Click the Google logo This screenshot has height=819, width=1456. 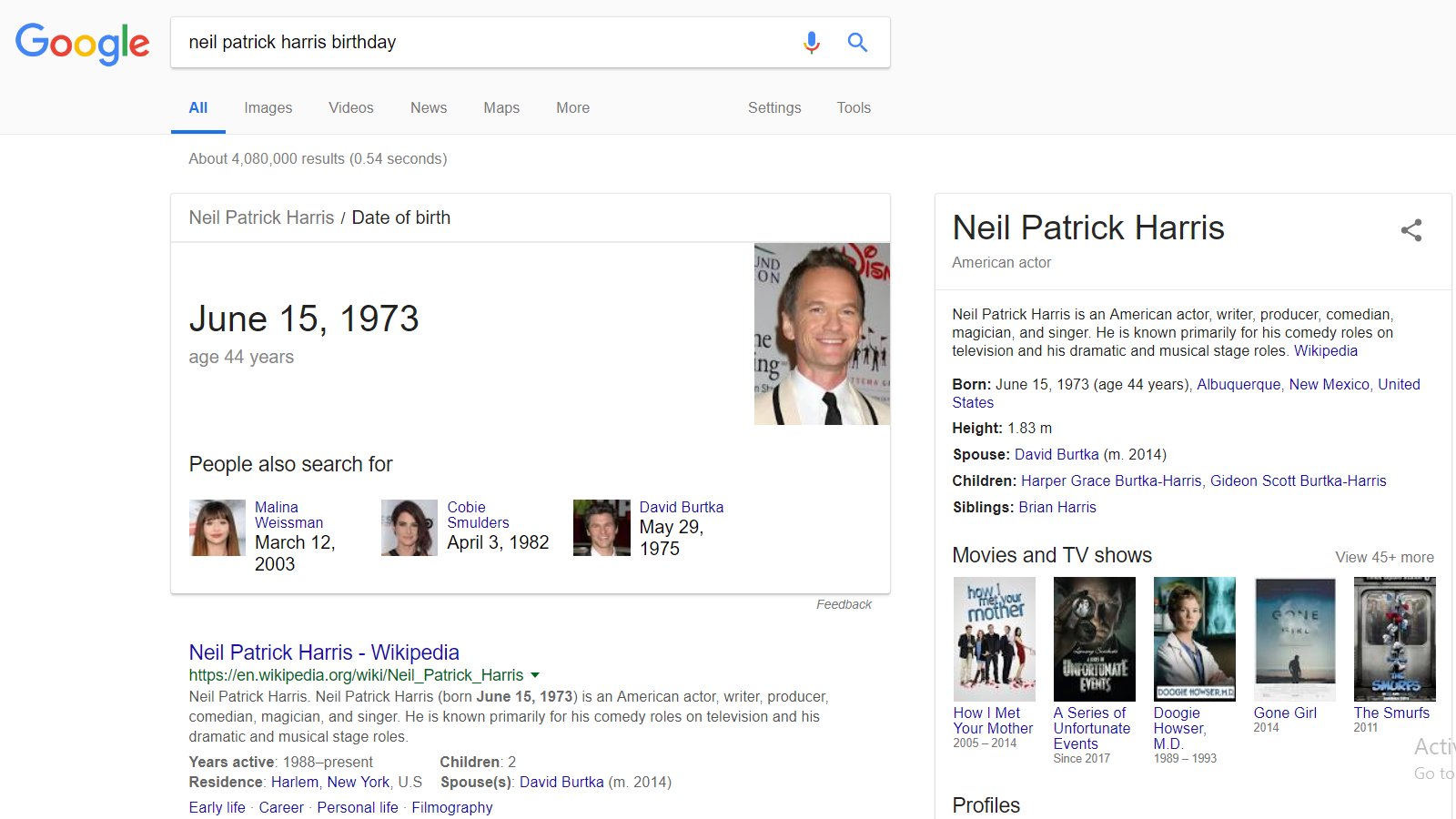point(83,43)
